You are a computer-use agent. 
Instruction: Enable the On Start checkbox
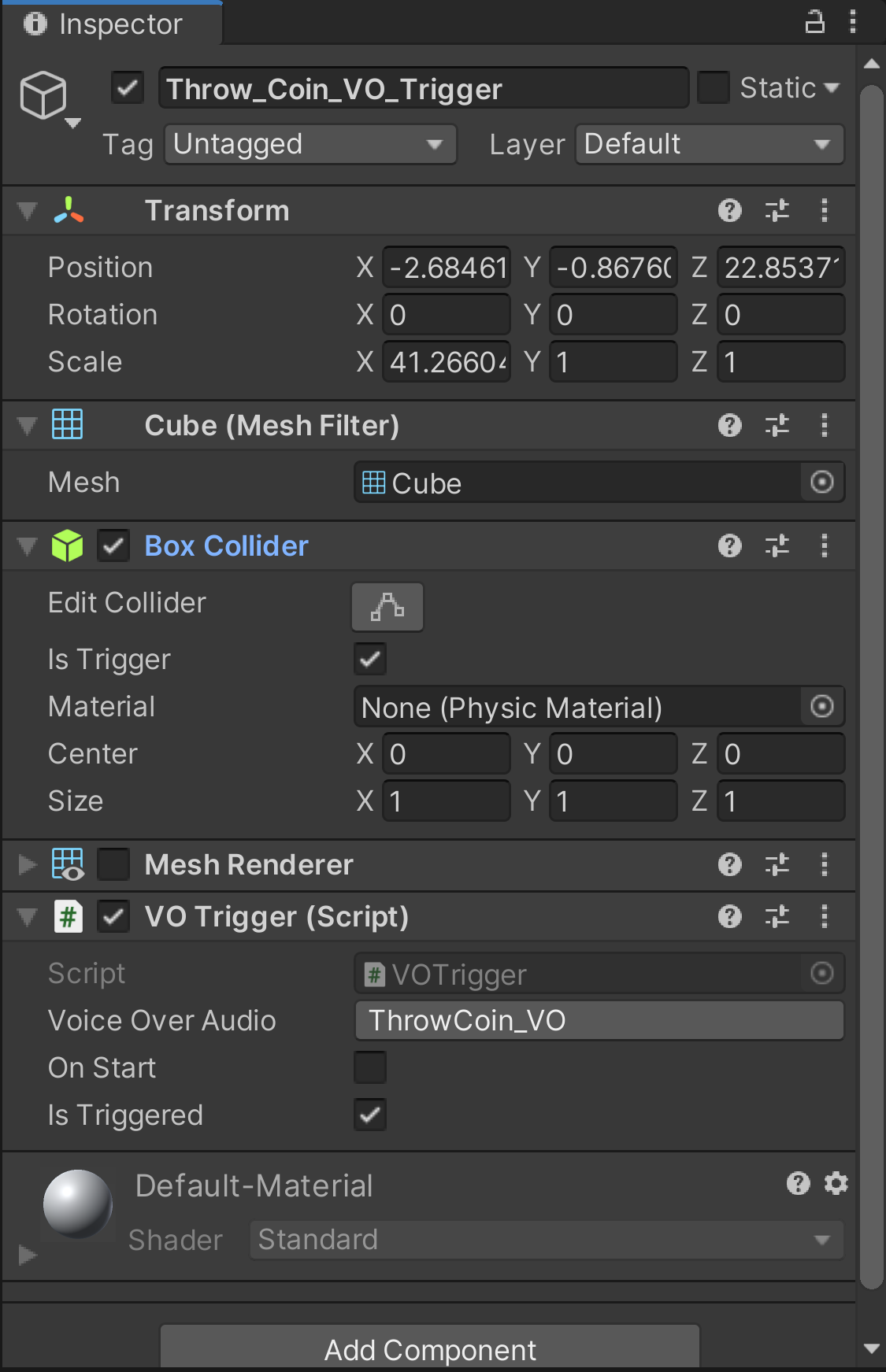pyautogui.click(x=370, y=1067)
